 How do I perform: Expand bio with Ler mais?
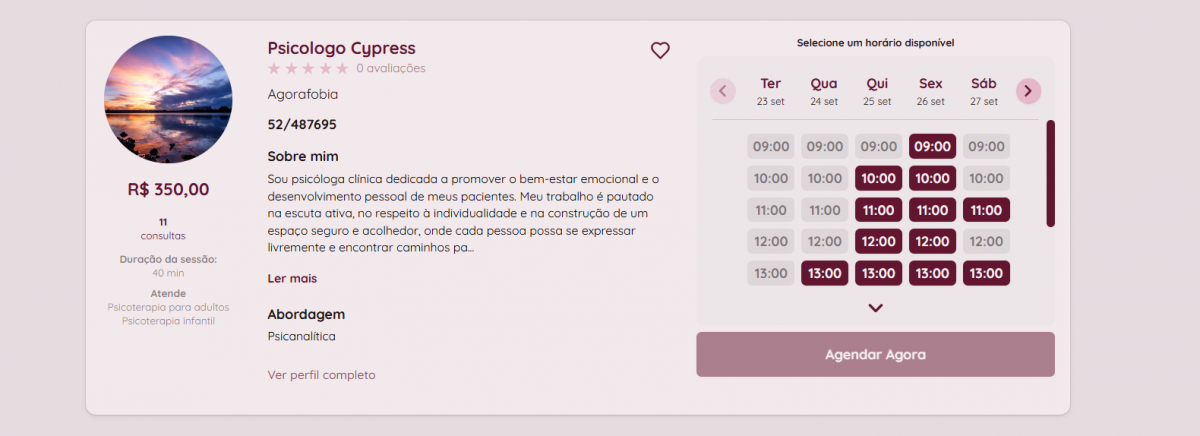tap(292, 278)
